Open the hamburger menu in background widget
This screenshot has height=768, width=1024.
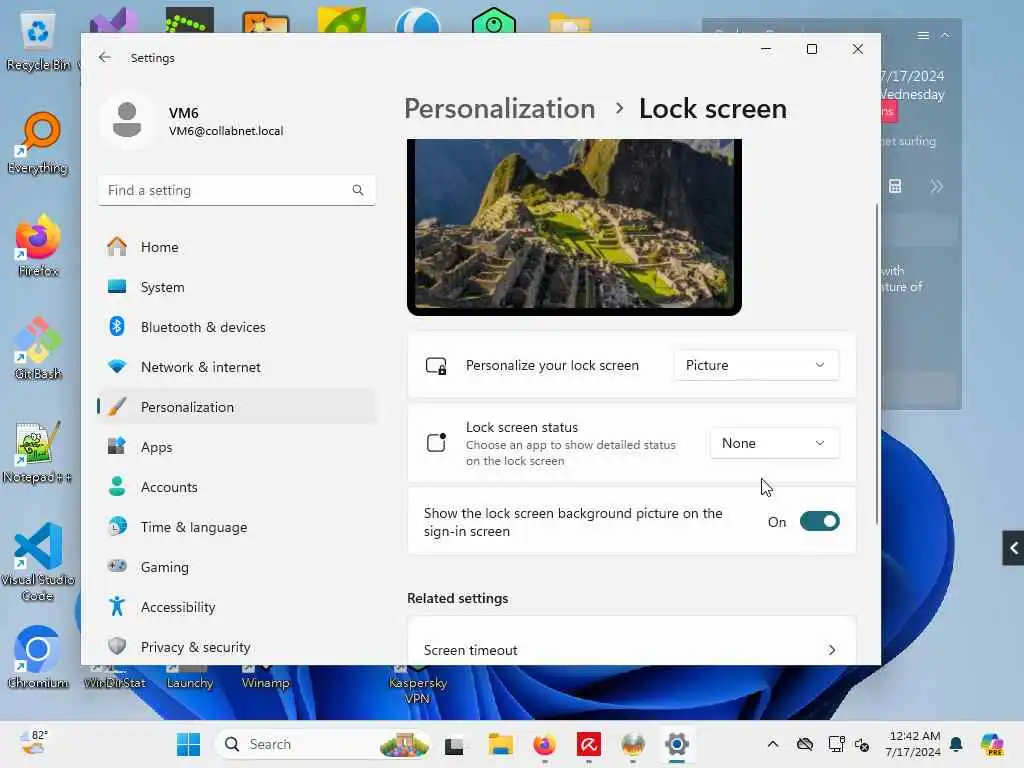(923, 35)
